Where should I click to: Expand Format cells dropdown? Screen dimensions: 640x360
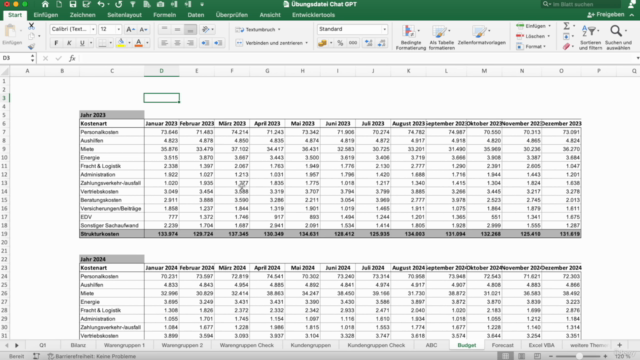pos(544,47)
